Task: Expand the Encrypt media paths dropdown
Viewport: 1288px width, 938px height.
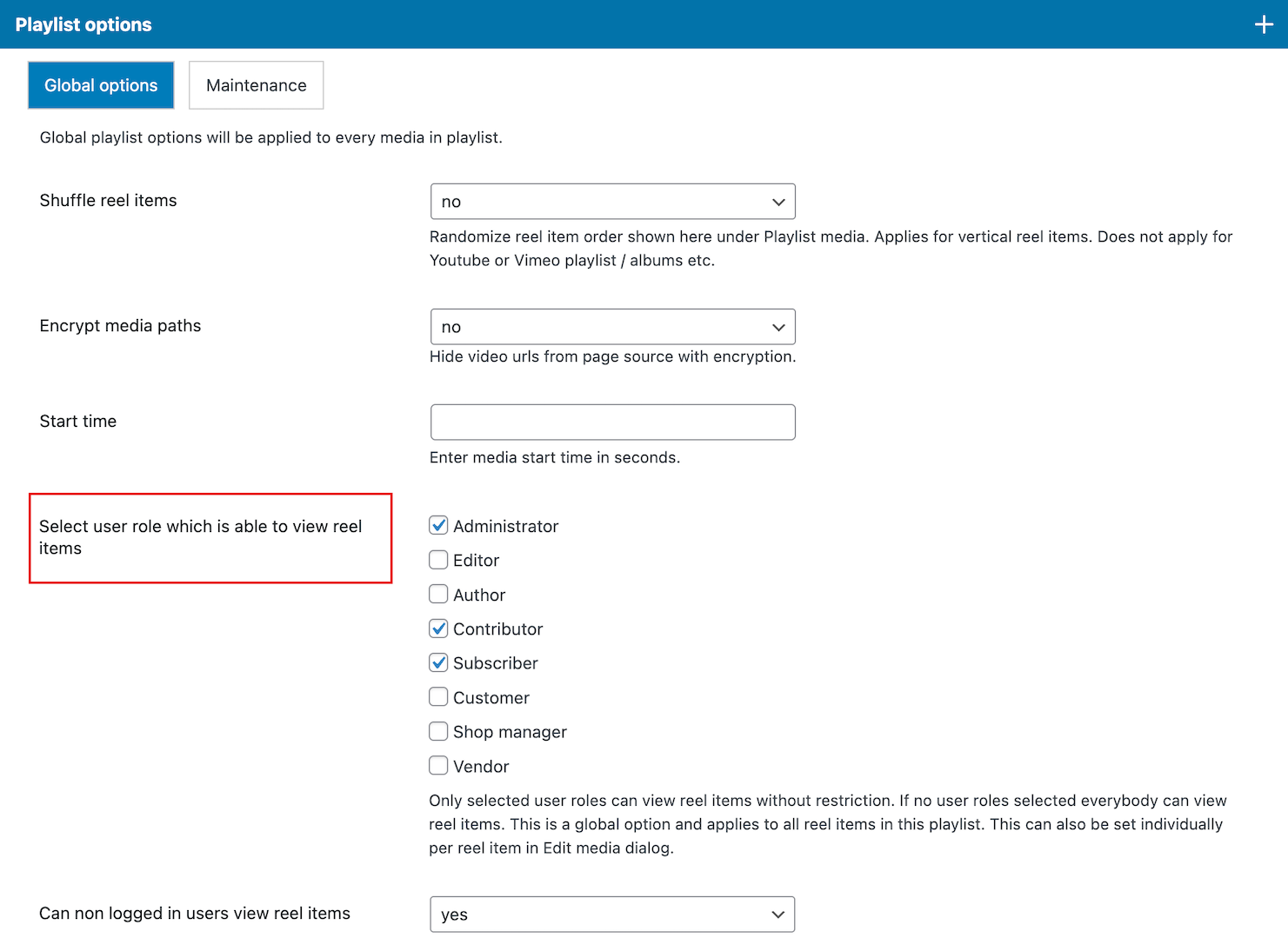Action: pos(612,327)
